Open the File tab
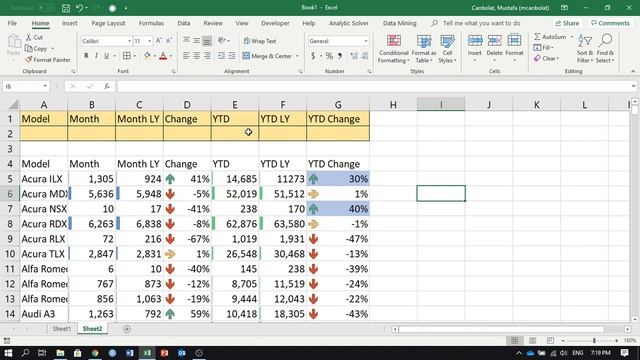Screen dimensions: 640x360 (12, 23)
